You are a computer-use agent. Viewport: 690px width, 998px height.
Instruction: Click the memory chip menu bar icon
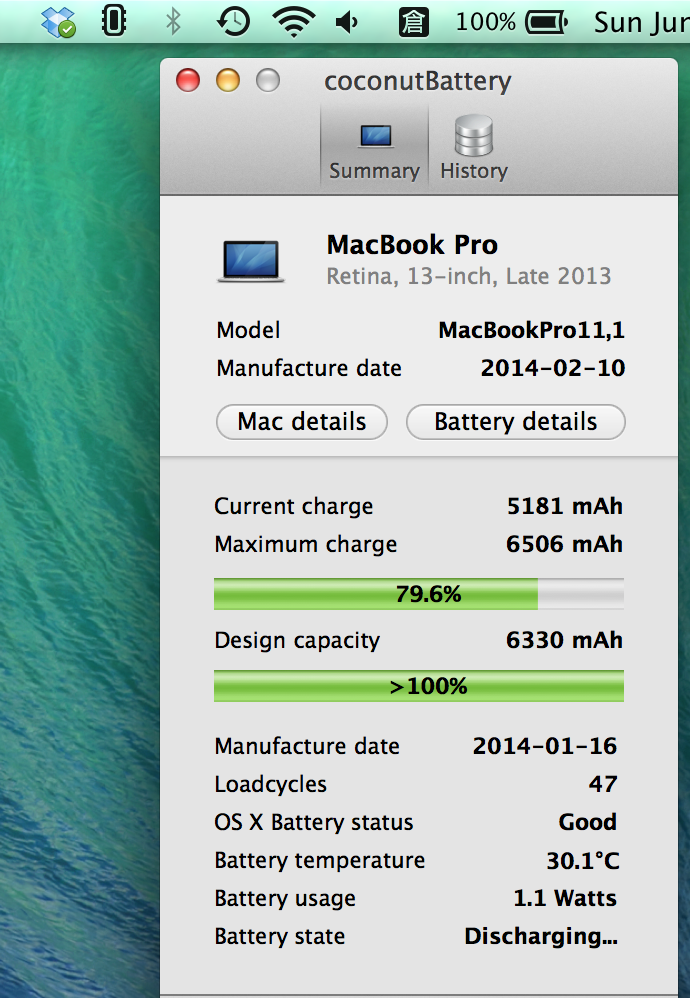(113, 21)
